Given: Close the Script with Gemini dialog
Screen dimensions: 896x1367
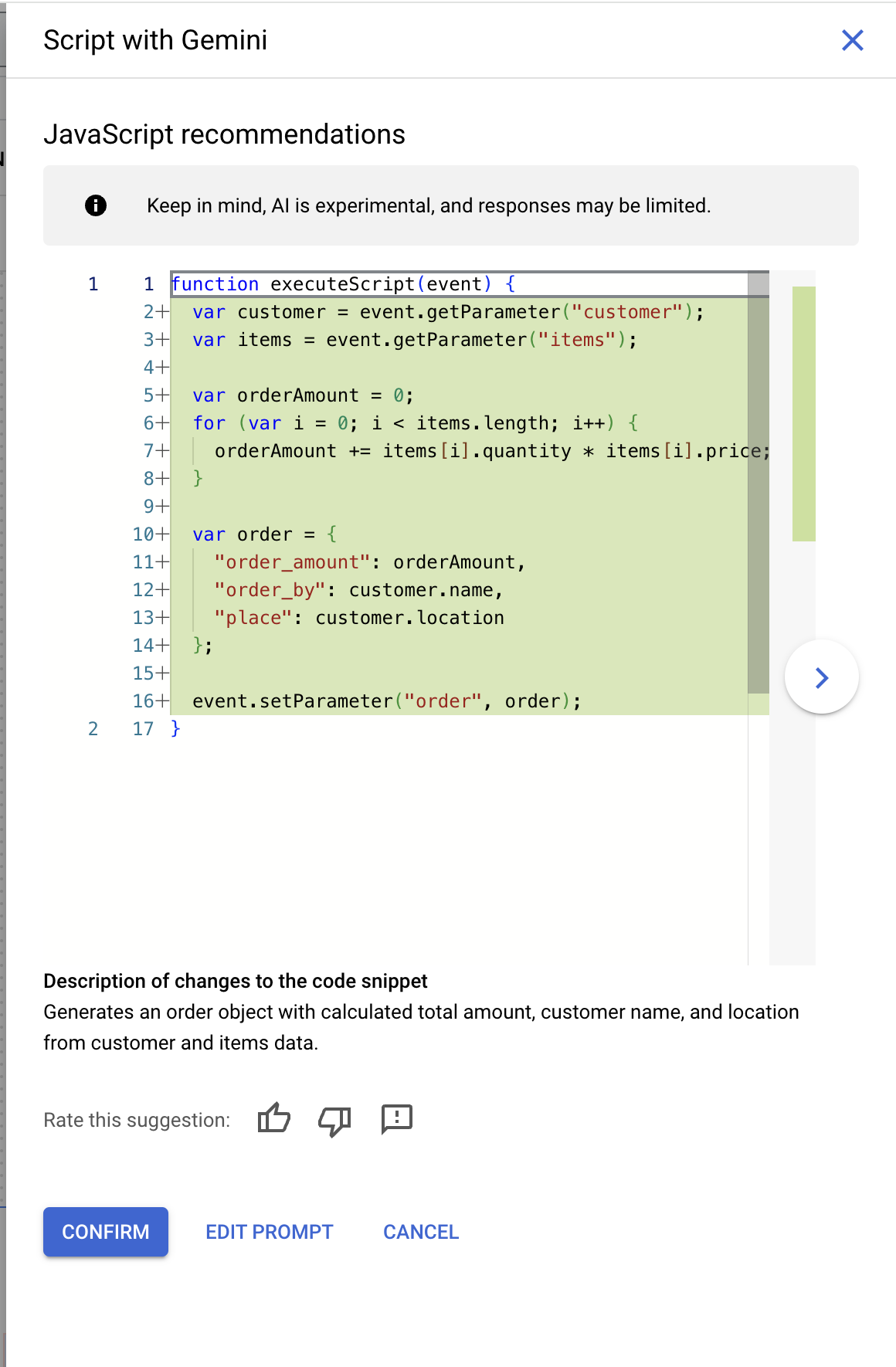Looking at the screenshot, I should pos(852,40).
